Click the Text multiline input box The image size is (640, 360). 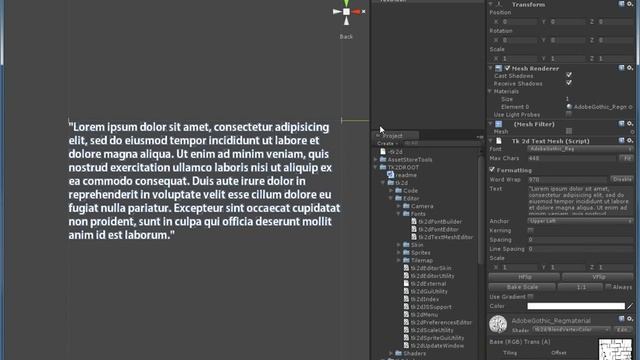[x=580, y=200]
